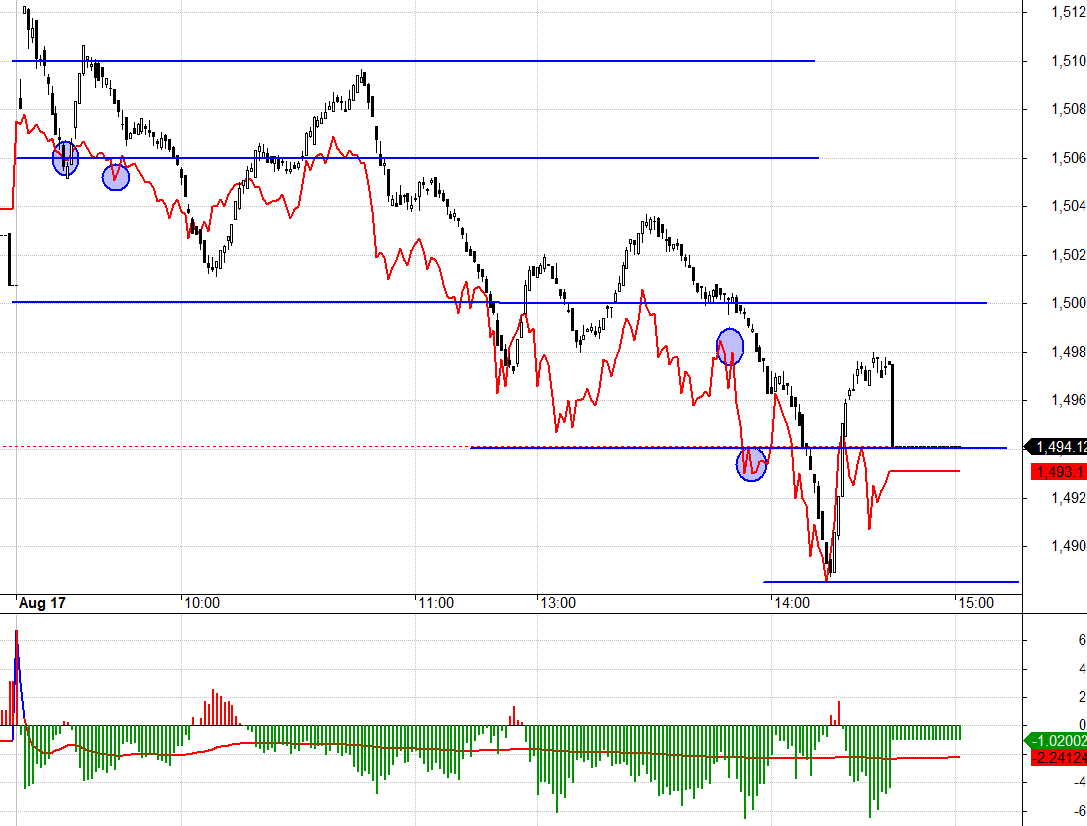The height and width of the screenshot is (826, 1087).
Task: Click the red 1,493.1 price tag
Action: (x=1058, y=471)
